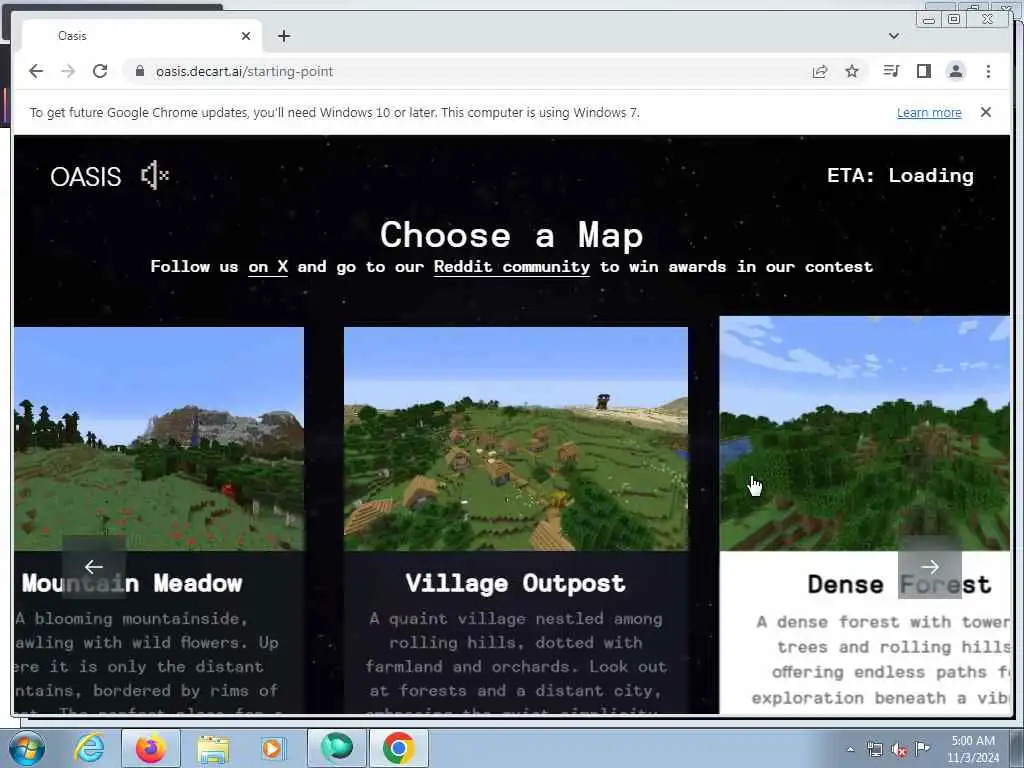Screen dimensions: 1024x768
Task: Close the Oasis tab
Action: [246, 36]
